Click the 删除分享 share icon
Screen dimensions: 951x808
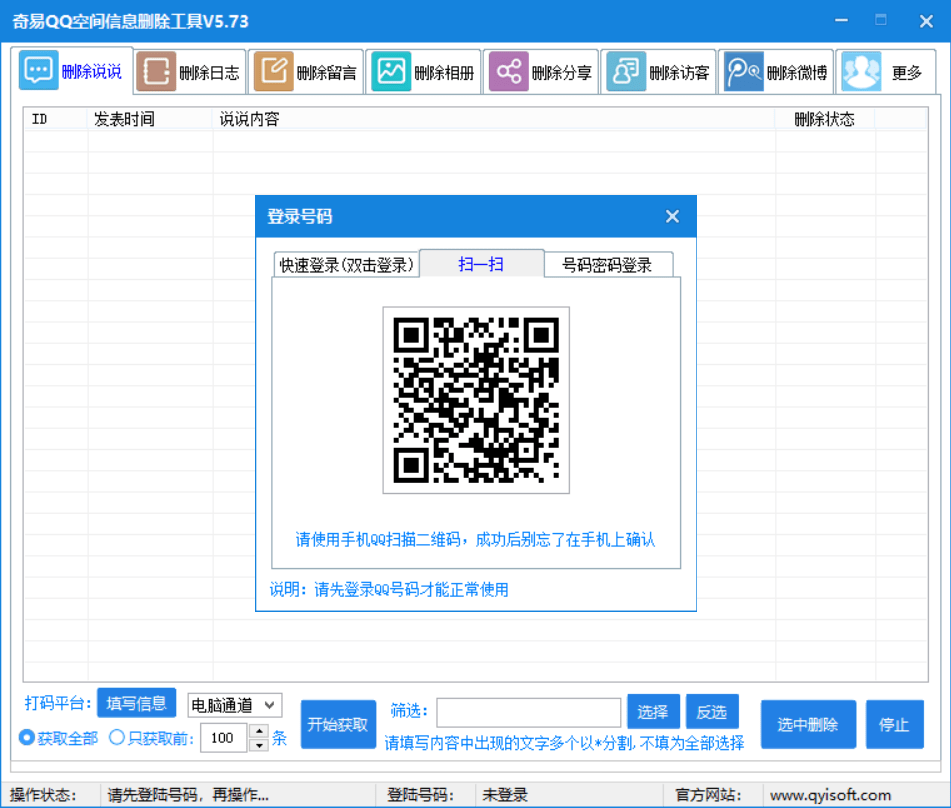pyautogui.click(x=509, y=72)
